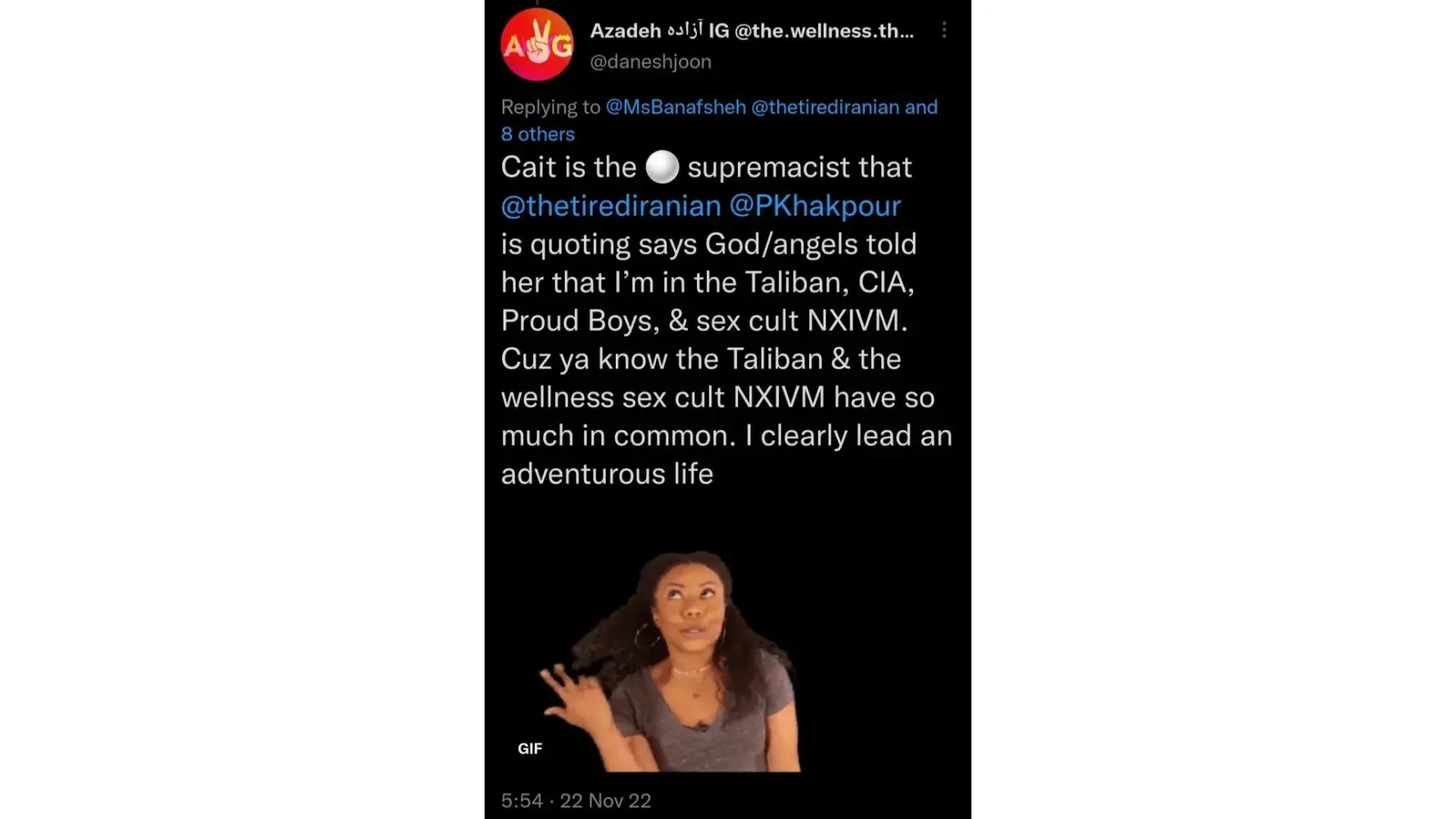Click the white circle emoji in tweet
Image resolution: width=1456 pixels, height=819 pixels.
(x=662, y=167)
